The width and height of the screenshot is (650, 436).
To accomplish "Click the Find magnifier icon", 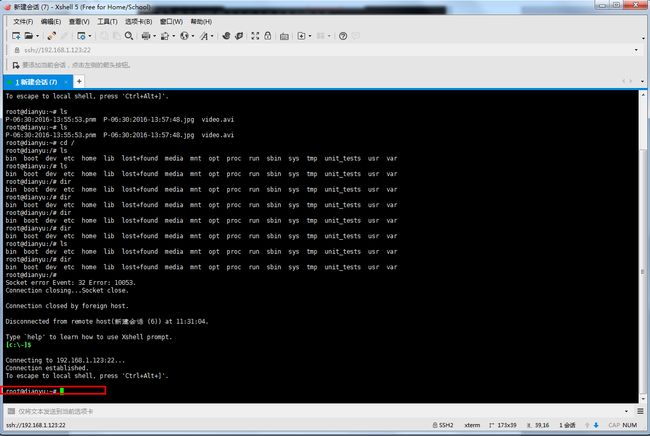I will click(x=129, y=36).
